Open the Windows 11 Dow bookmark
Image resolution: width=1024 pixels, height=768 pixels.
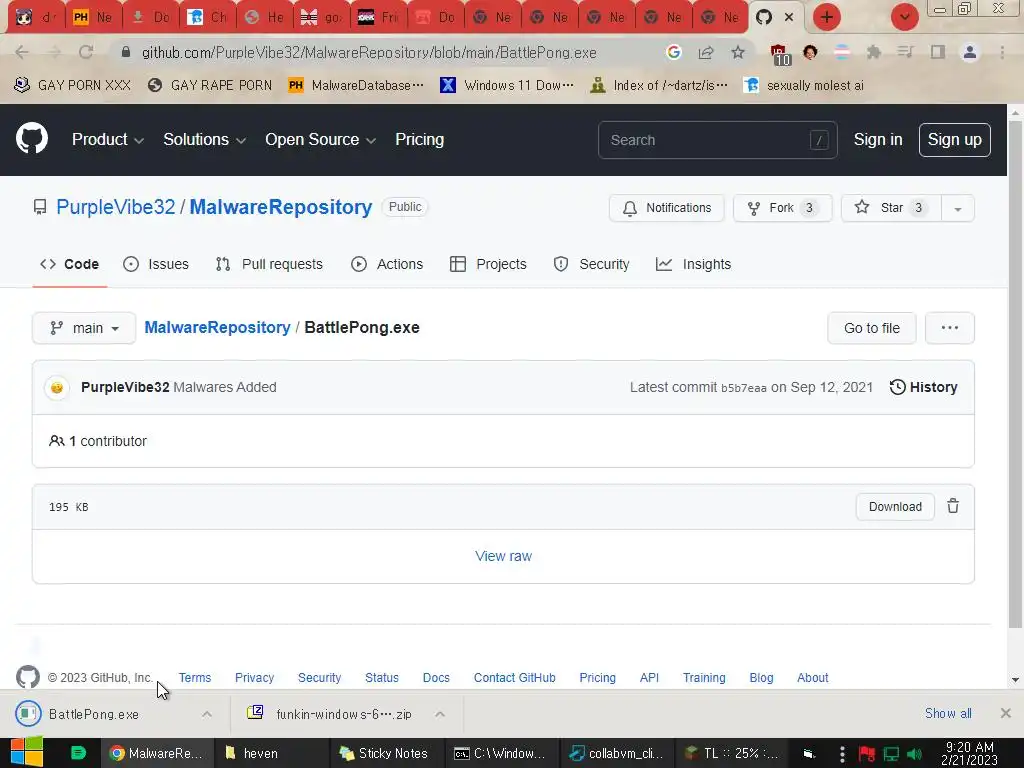(507, 85)
